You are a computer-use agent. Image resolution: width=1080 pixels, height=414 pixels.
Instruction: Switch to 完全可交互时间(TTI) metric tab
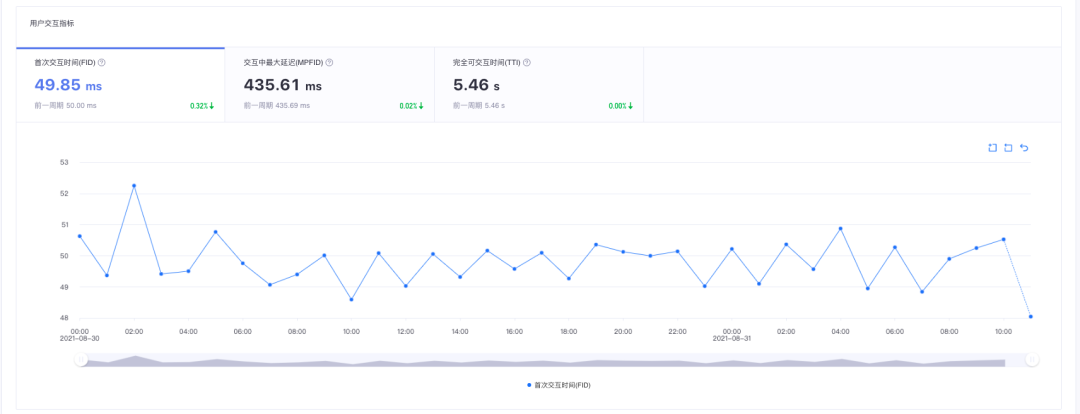click(539, 85)
